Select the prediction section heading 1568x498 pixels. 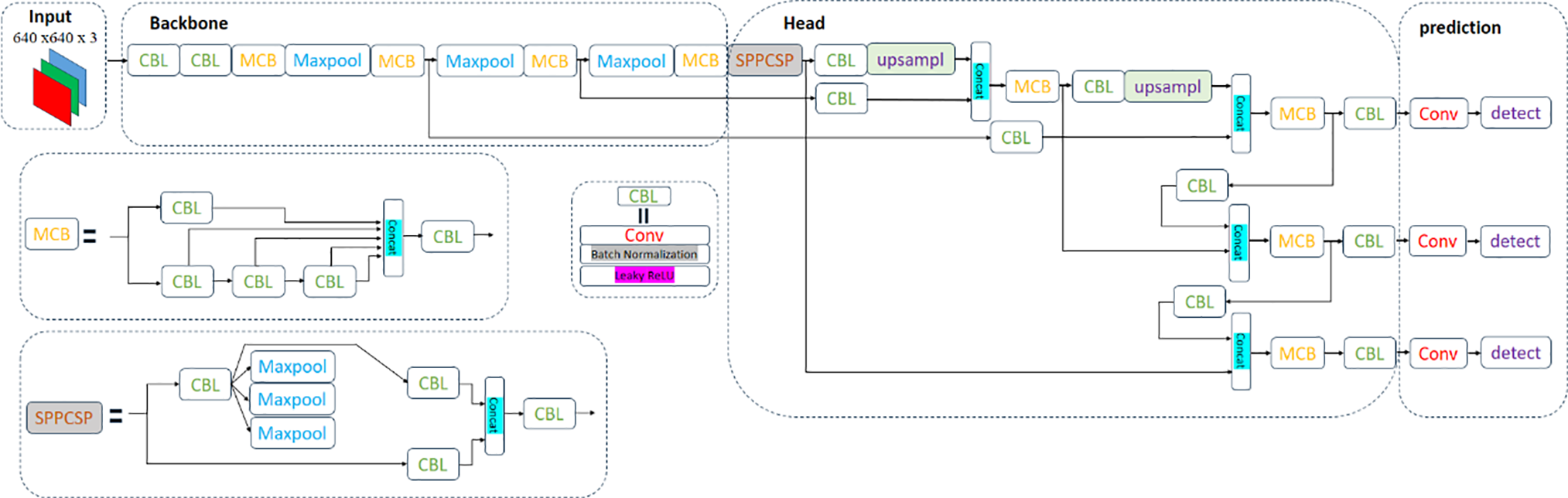1460,28
